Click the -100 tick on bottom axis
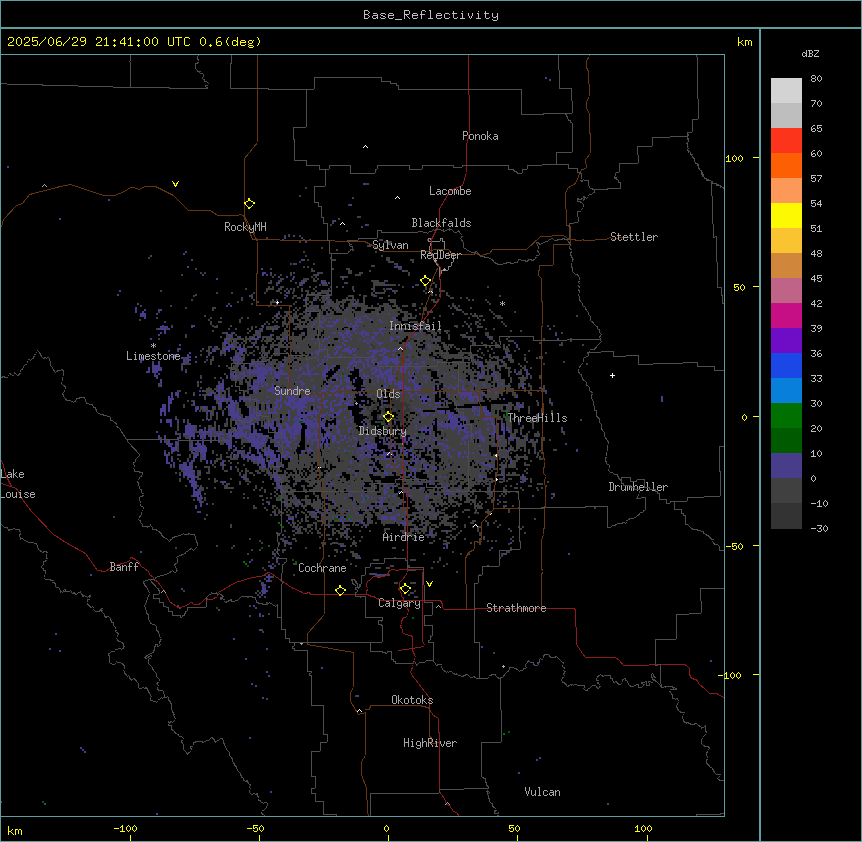This screenshot has height=842, width=862. 125,828
